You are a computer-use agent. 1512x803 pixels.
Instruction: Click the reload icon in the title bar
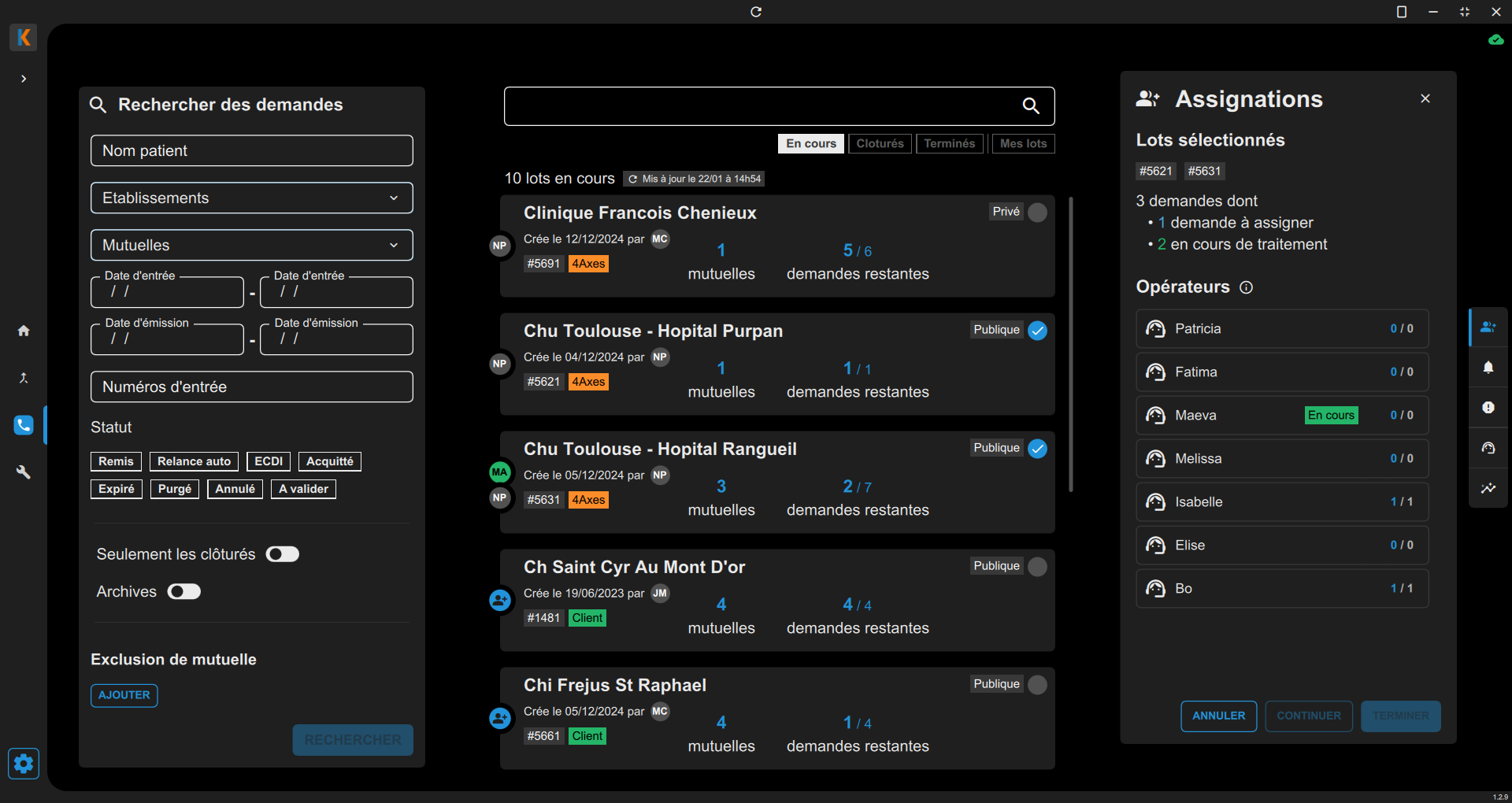point(756,12)
